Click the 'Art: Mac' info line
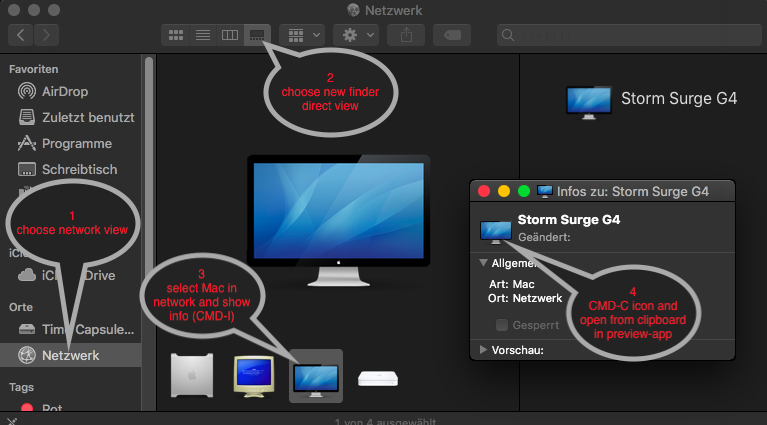767x425 pixels. pyautogui.click(x=512, y=284)
